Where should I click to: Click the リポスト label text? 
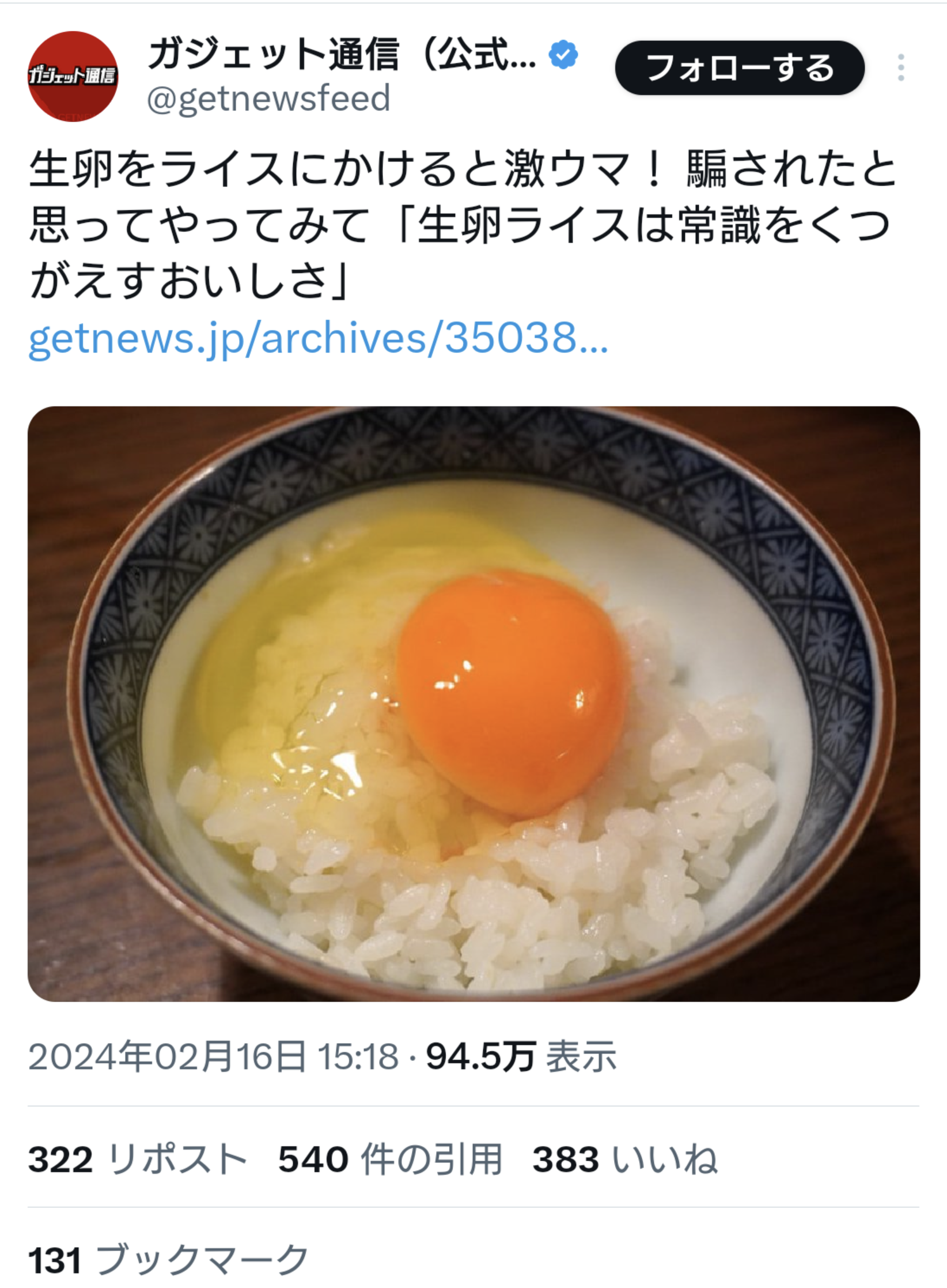tap(177, 1159)
